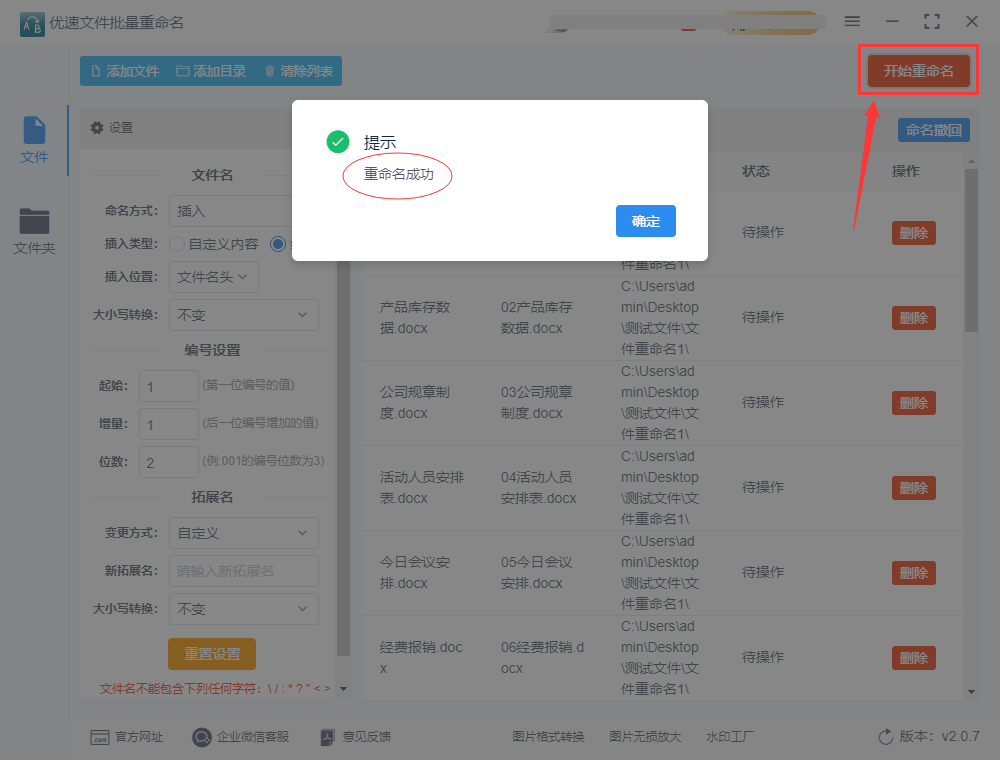Select the 自定义内容 radio button
1000x760 pixels.
pyautogui.click(x=177, y=244)
